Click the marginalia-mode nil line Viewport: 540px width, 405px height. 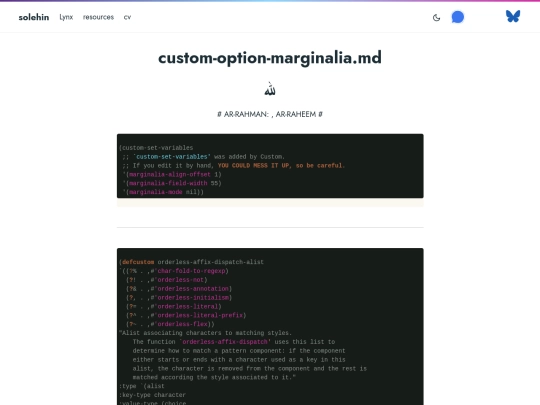pos(163,192)
